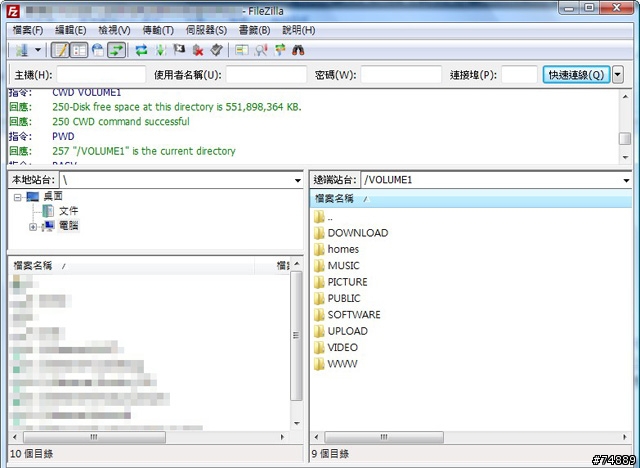
Task: Click the local file list horizontal scrollbar
Action: coord(94,437)
